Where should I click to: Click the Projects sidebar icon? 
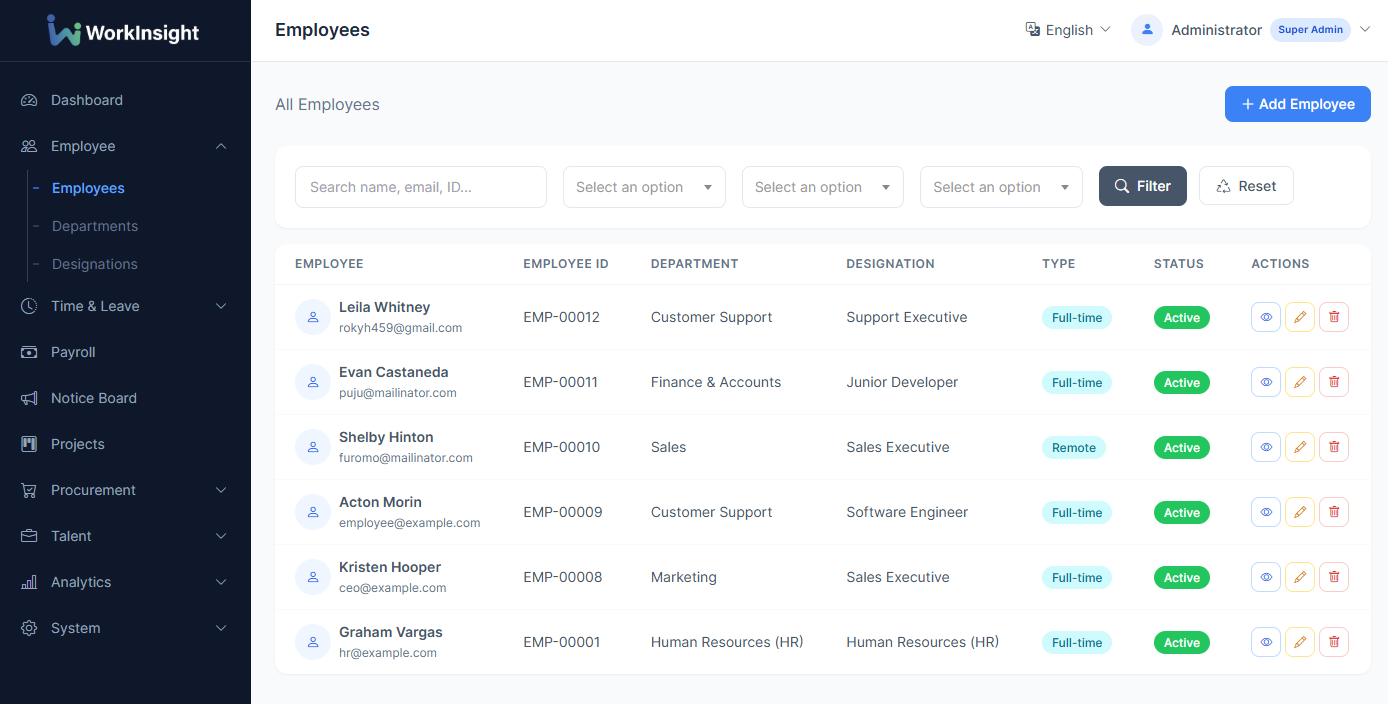(x=27, y=444)
